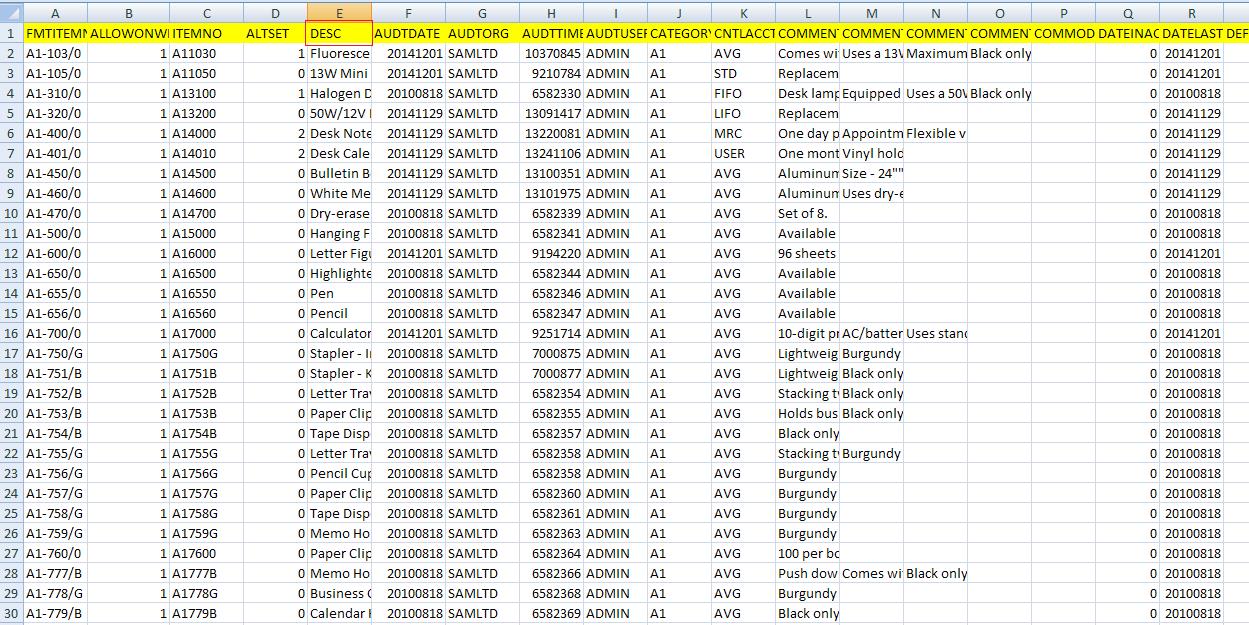Click the DATEINAC header cell

[x=1127, y=33]
